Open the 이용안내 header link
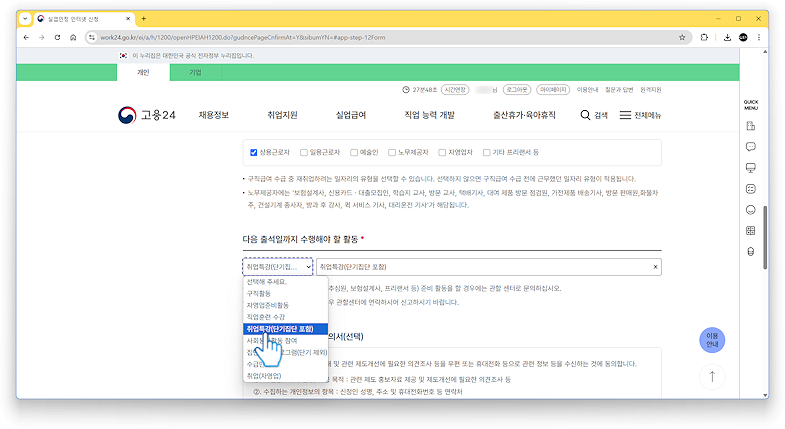 point(587,90)
